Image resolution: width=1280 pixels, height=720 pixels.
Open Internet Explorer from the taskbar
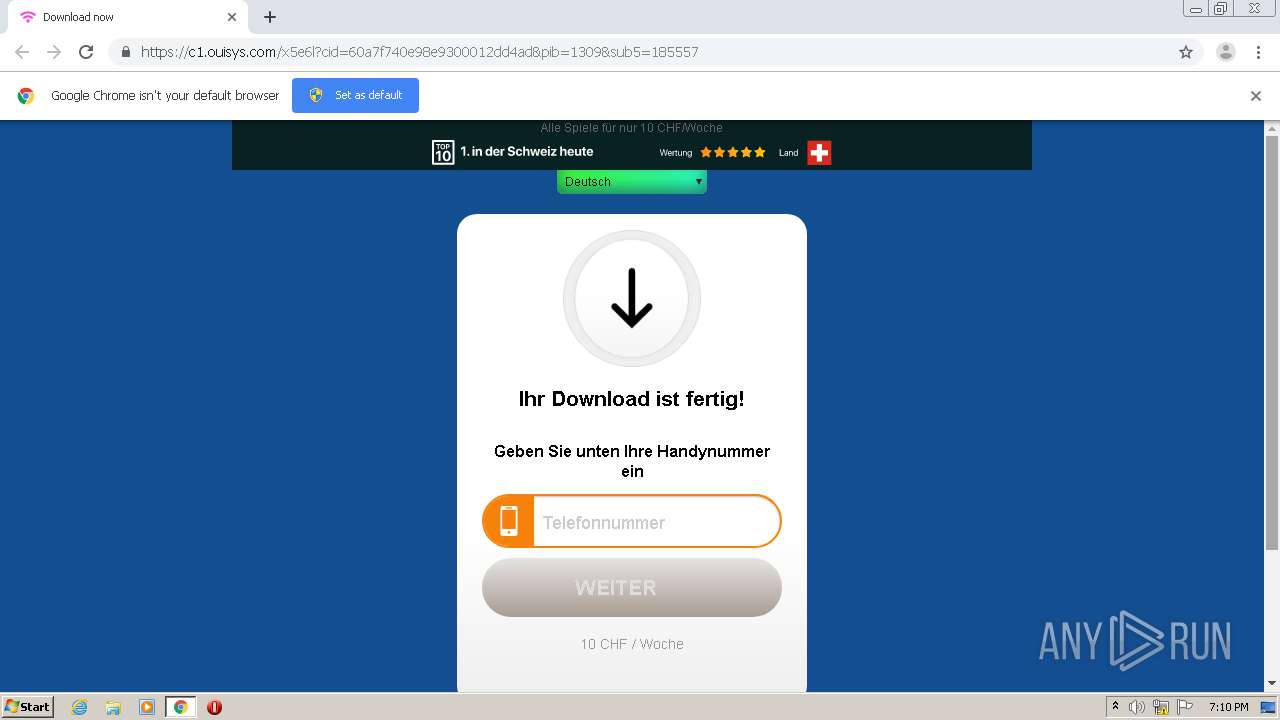click(x=80, y=707)
